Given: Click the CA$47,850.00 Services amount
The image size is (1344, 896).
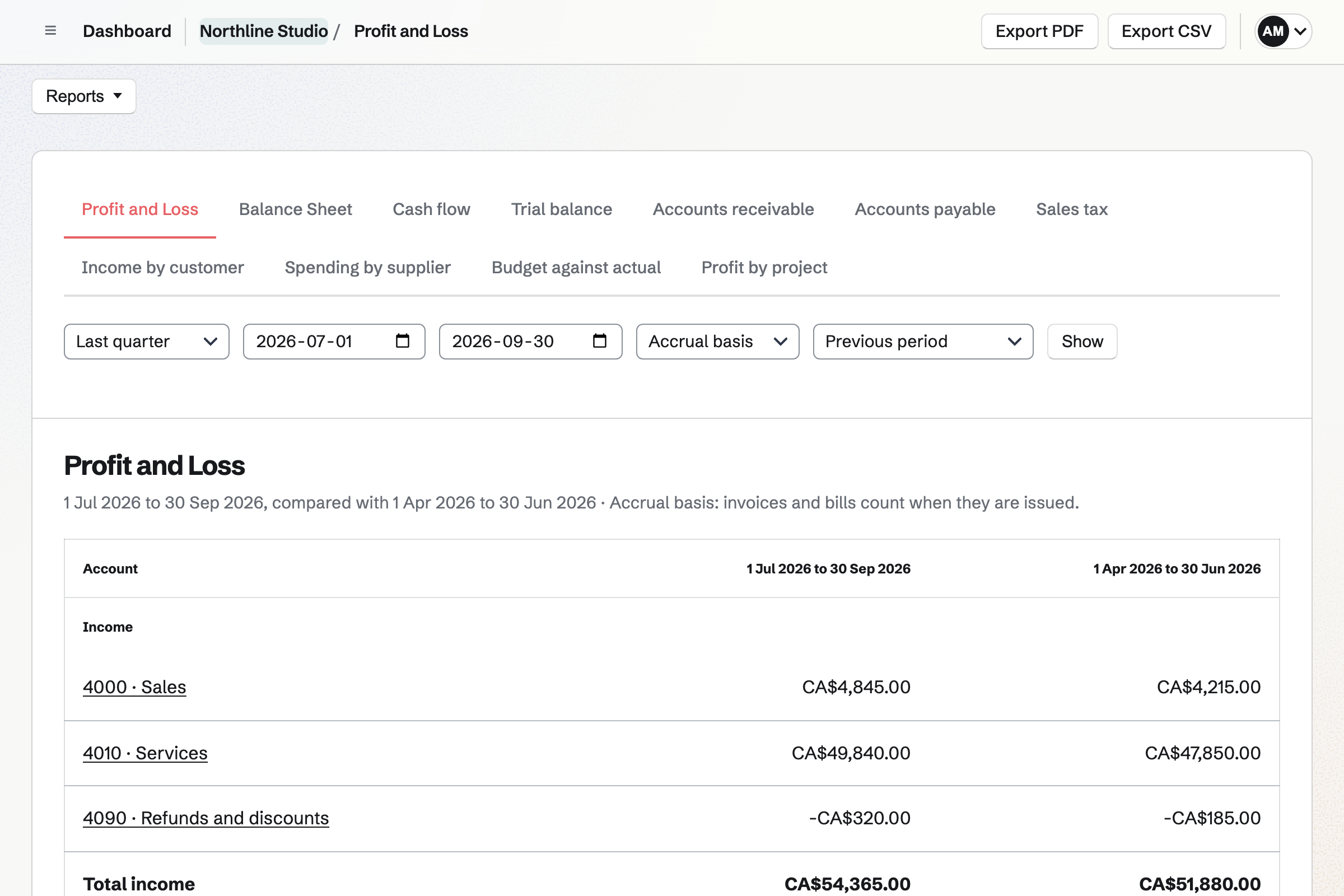Looking at the screenshot, I should coord(1202,753).
